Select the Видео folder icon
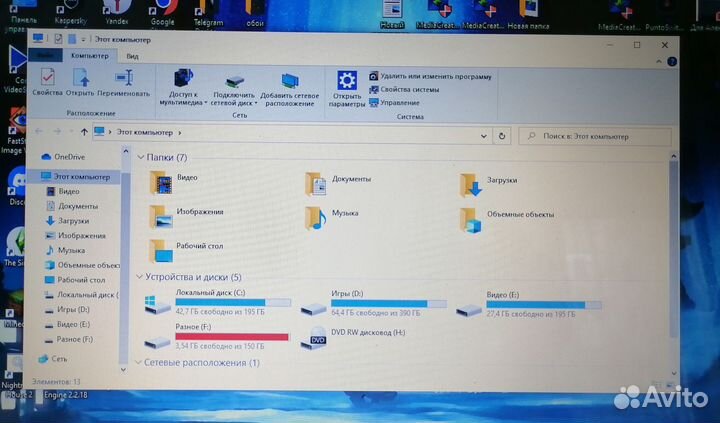 [x=162, y=183]
